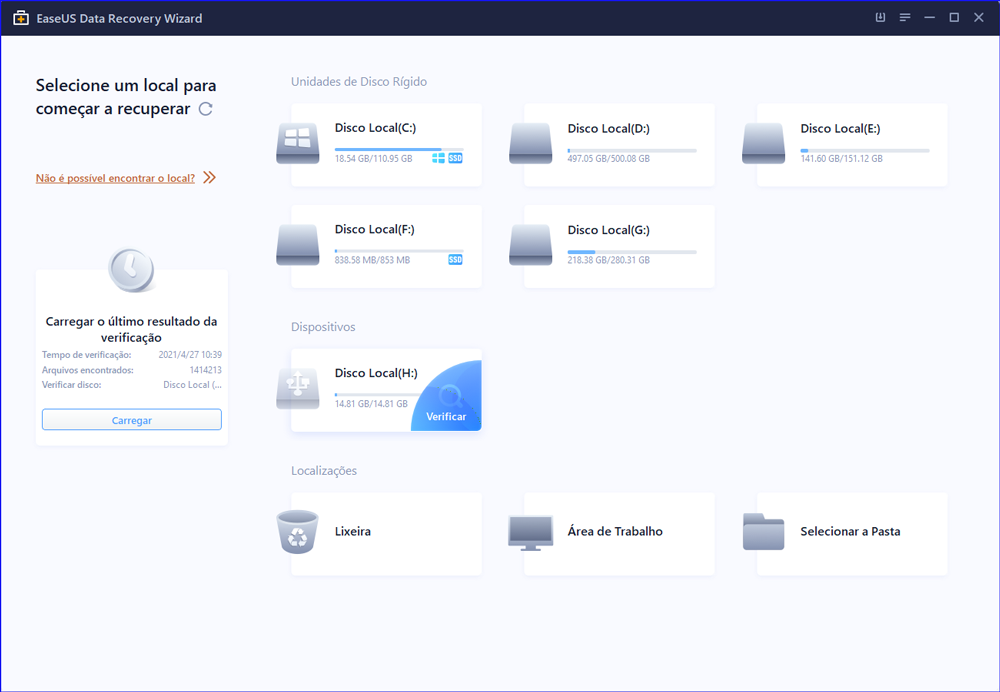Click the Windows badge on Disco Local(C:)
Screen dimensions: 1000x692
pos(439,158)
